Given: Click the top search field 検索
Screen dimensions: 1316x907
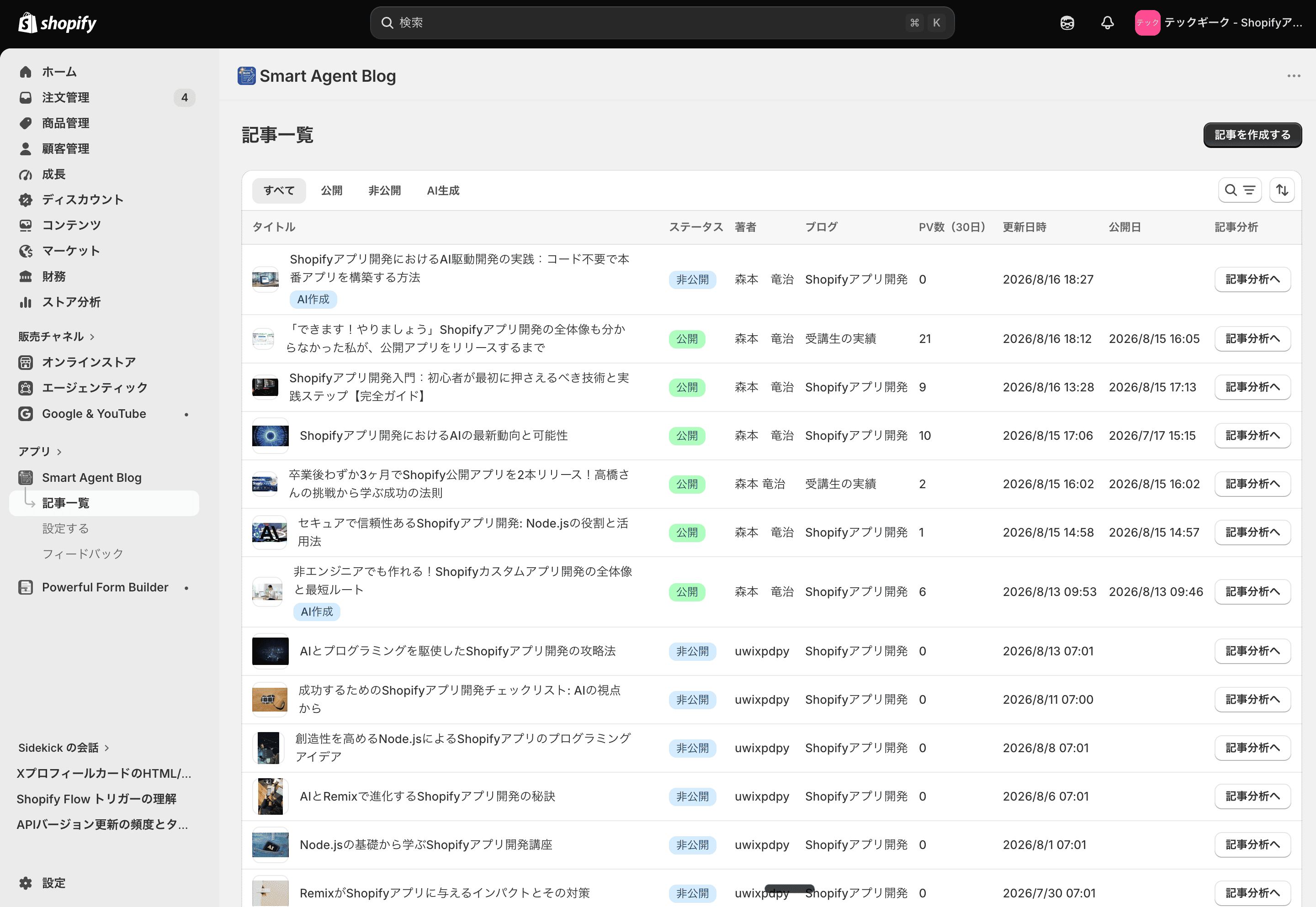Looking at the screenshot, I should click(662, 23).
